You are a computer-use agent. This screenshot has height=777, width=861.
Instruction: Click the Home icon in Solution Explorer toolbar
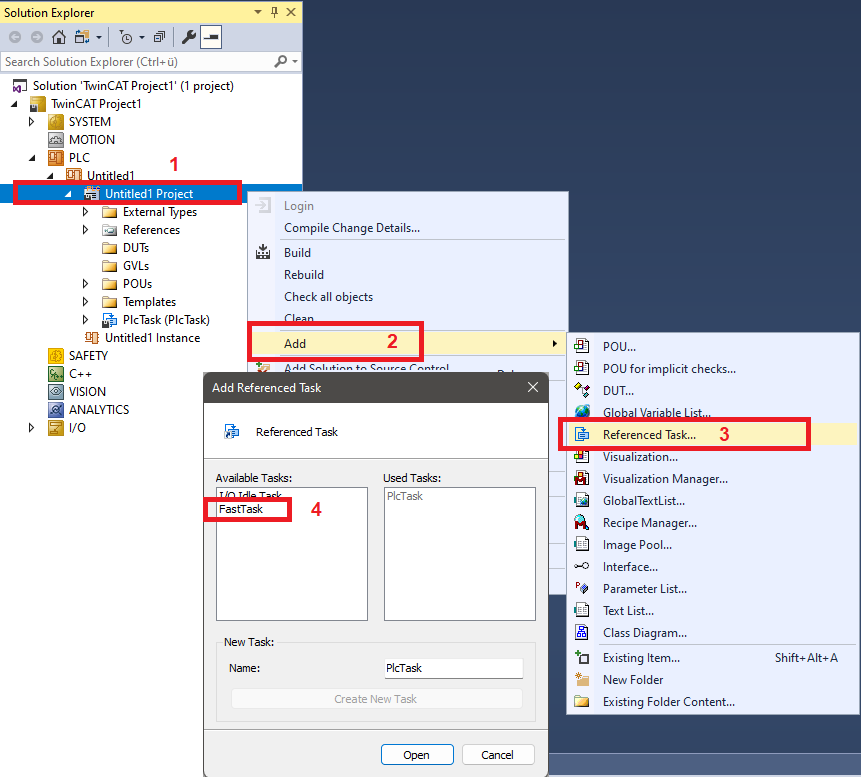tap(59, 37)
